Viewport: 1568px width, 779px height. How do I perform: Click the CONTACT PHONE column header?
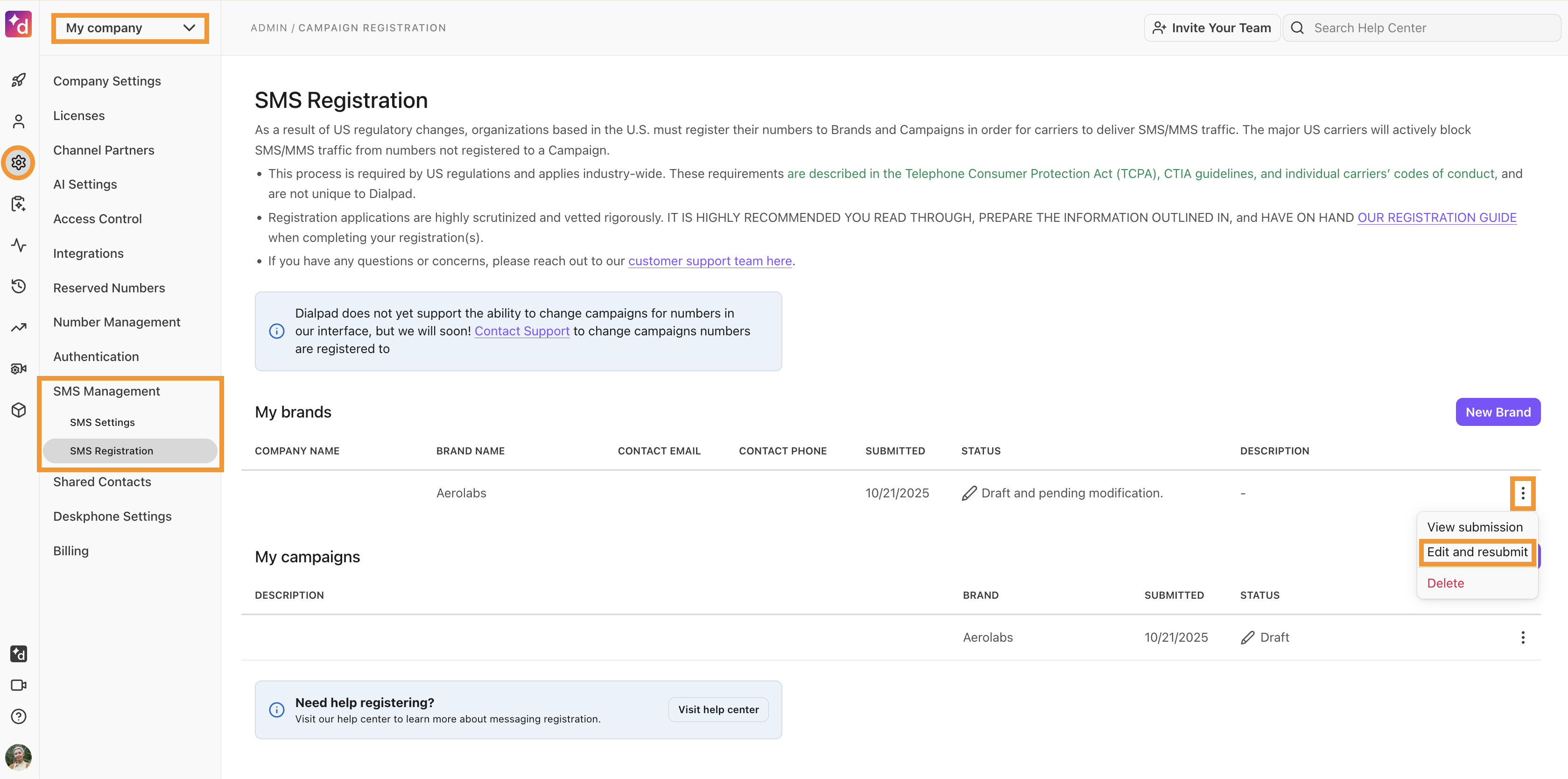[783, 451]
